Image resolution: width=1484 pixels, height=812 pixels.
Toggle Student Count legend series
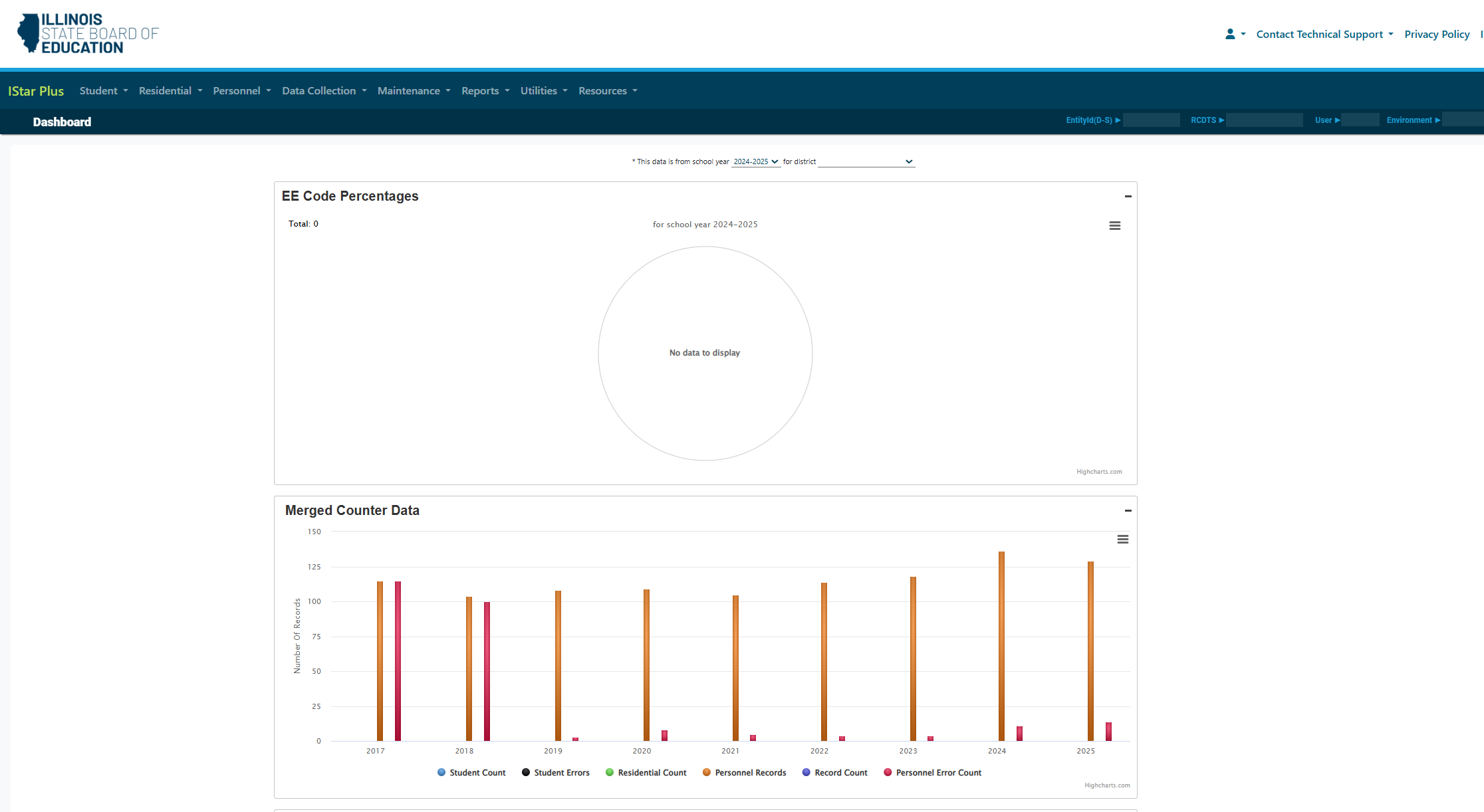point(471,773)
